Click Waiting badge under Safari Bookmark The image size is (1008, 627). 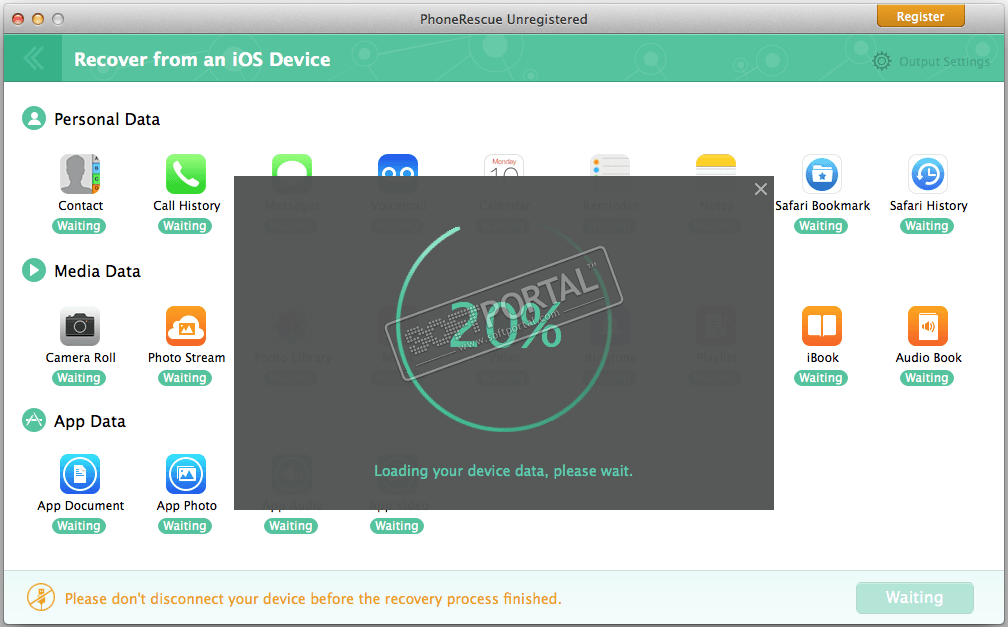tap(821, 226)
